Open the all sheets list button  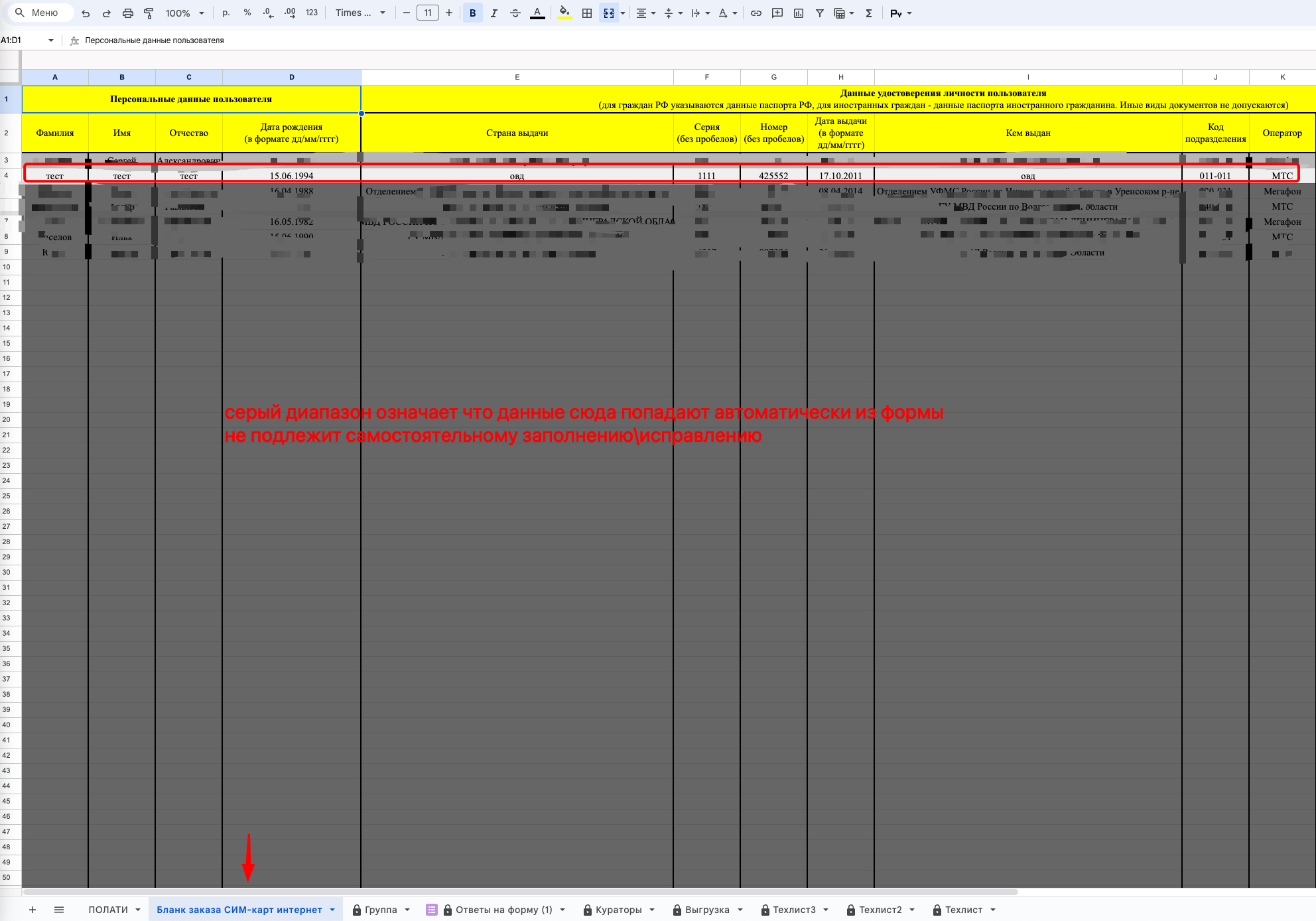point(59,910)
